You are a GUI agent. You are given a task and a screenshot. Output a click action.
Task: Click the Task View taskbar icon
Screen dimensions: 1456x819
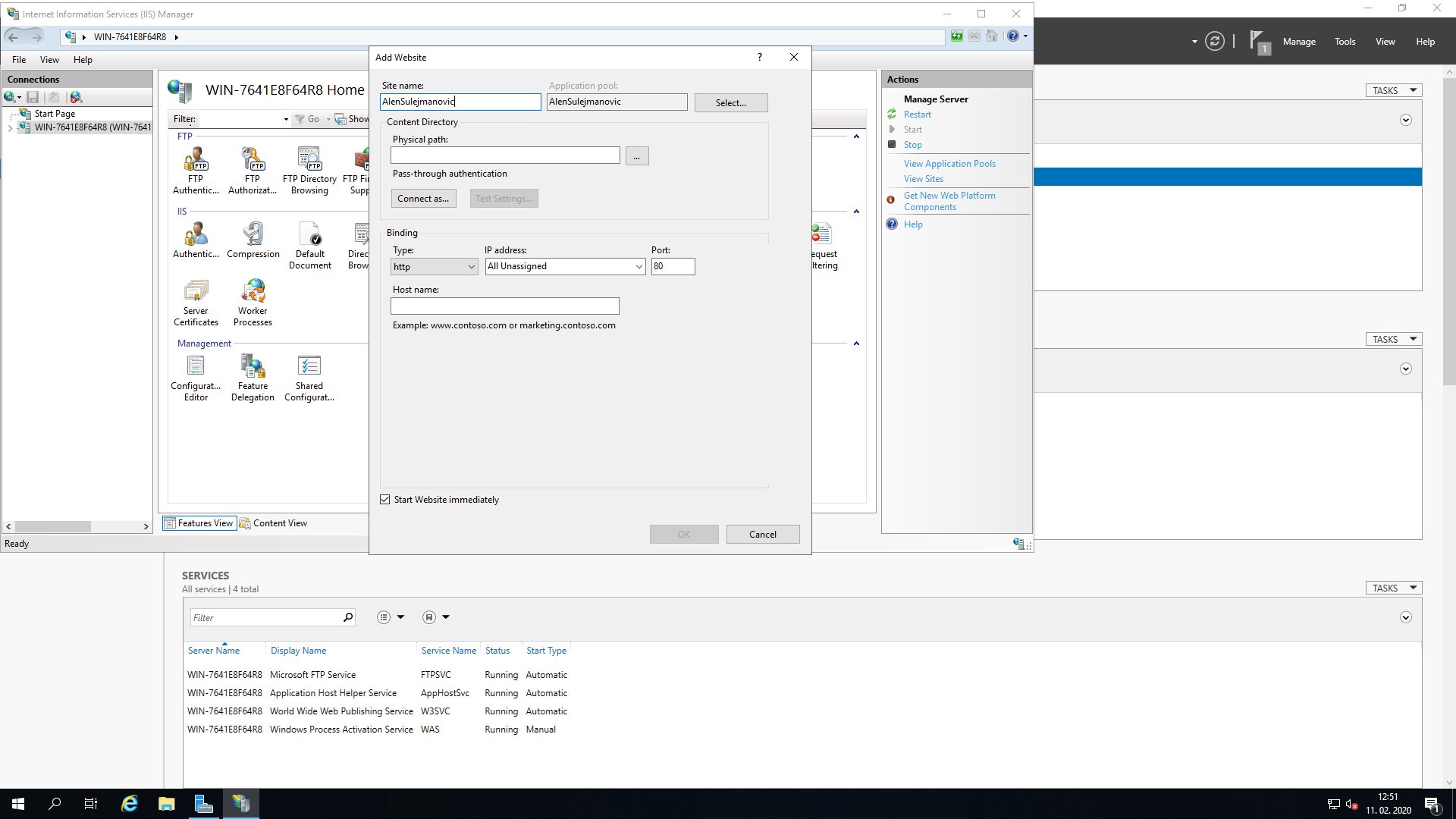91,804
